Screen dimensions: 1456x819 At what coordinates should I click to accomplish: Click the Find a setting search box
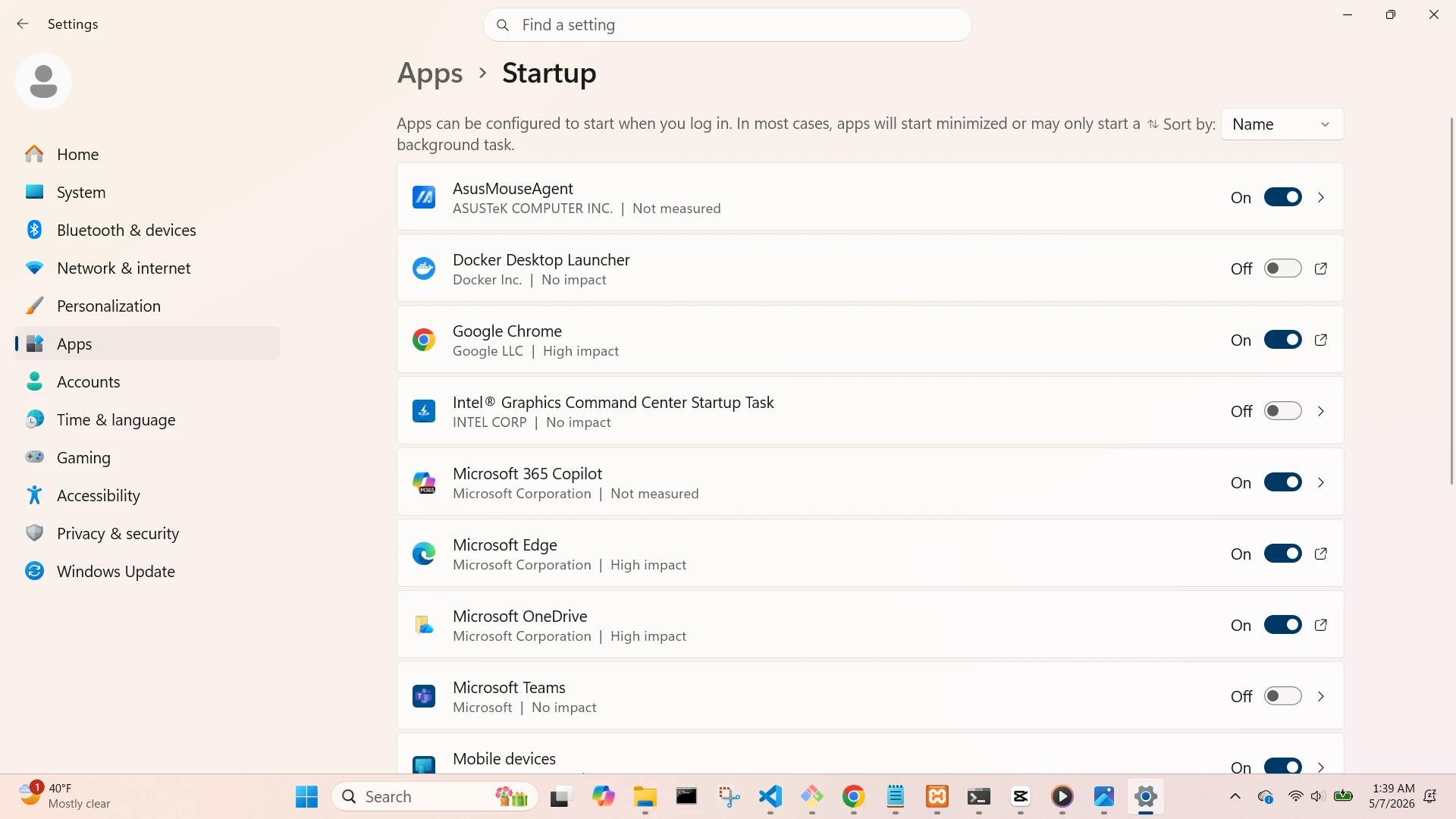pos(727,25)
